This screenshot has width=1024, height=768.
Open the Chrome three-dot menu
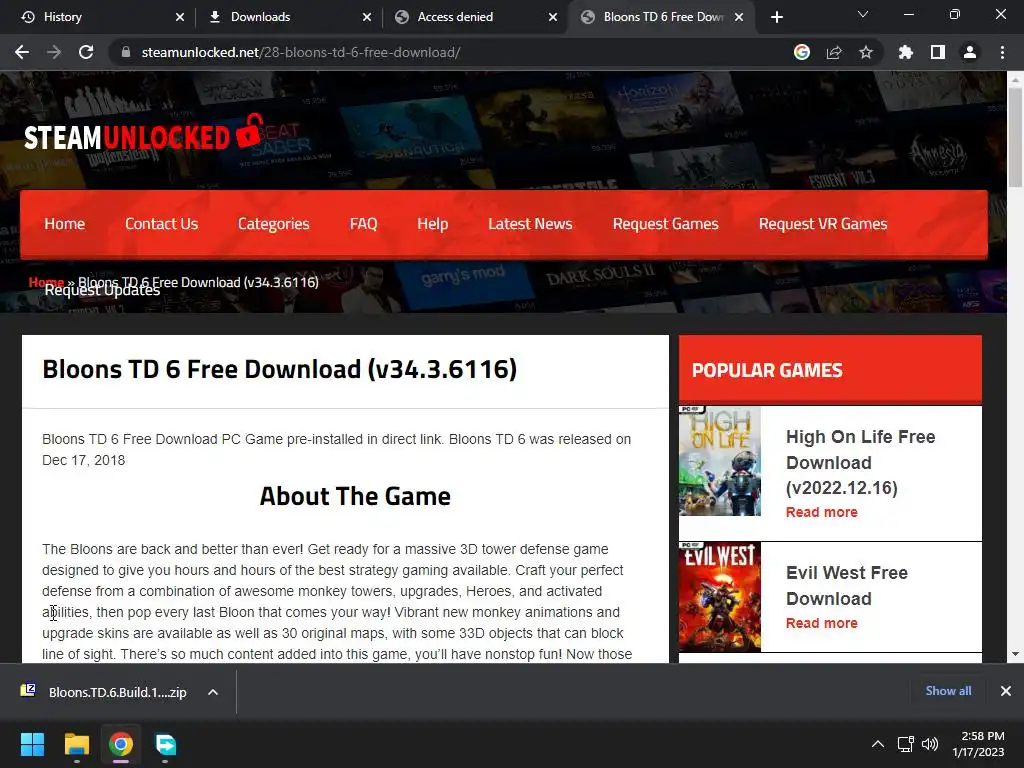[1002, 52]
